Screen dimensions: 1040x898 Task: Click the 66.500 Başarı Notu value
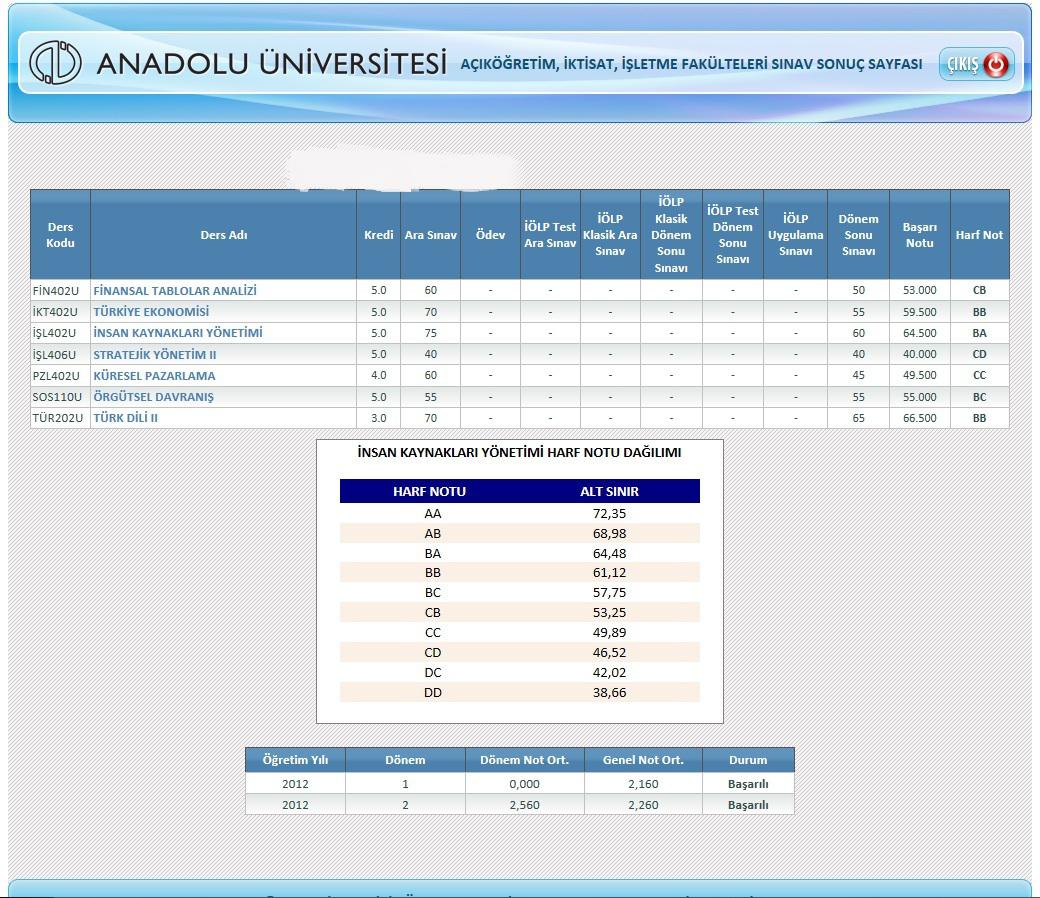pos(920,418)
